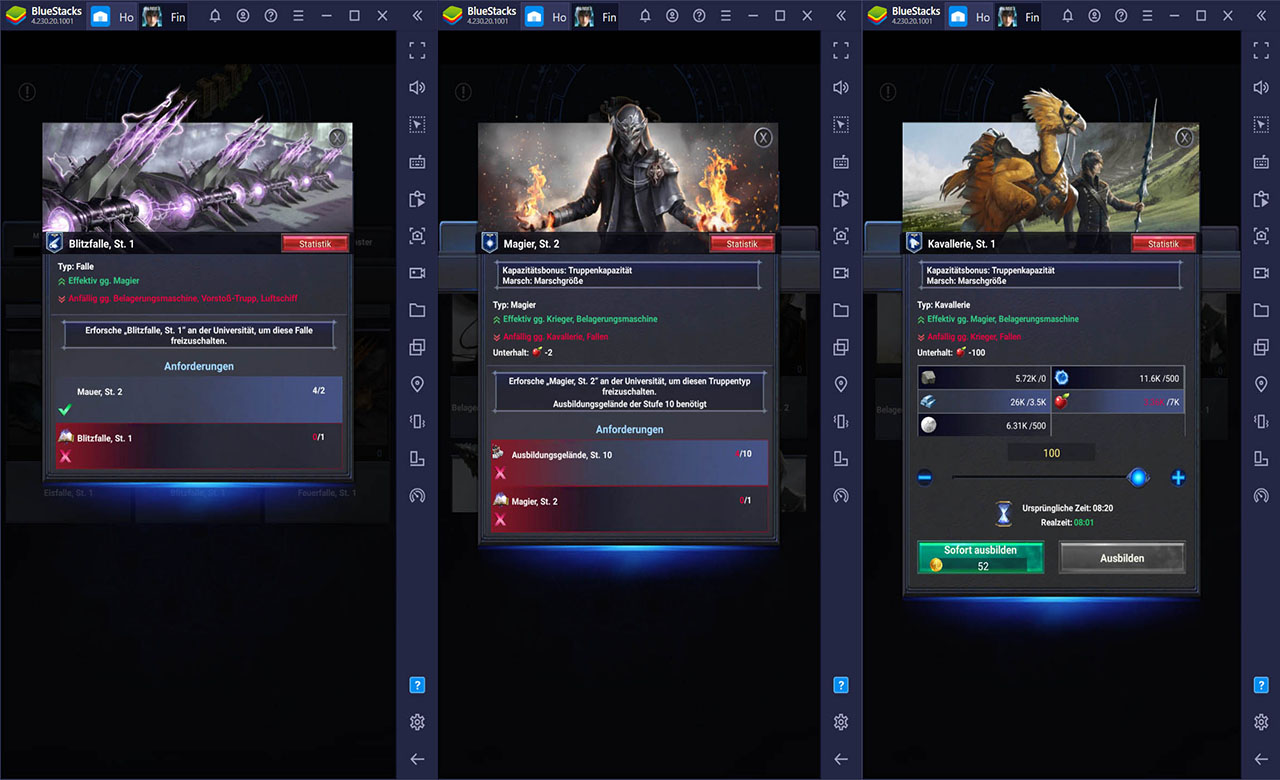Open volume control in left window sidebar
Screen dimensions: 1280x780
coord(417,88)
